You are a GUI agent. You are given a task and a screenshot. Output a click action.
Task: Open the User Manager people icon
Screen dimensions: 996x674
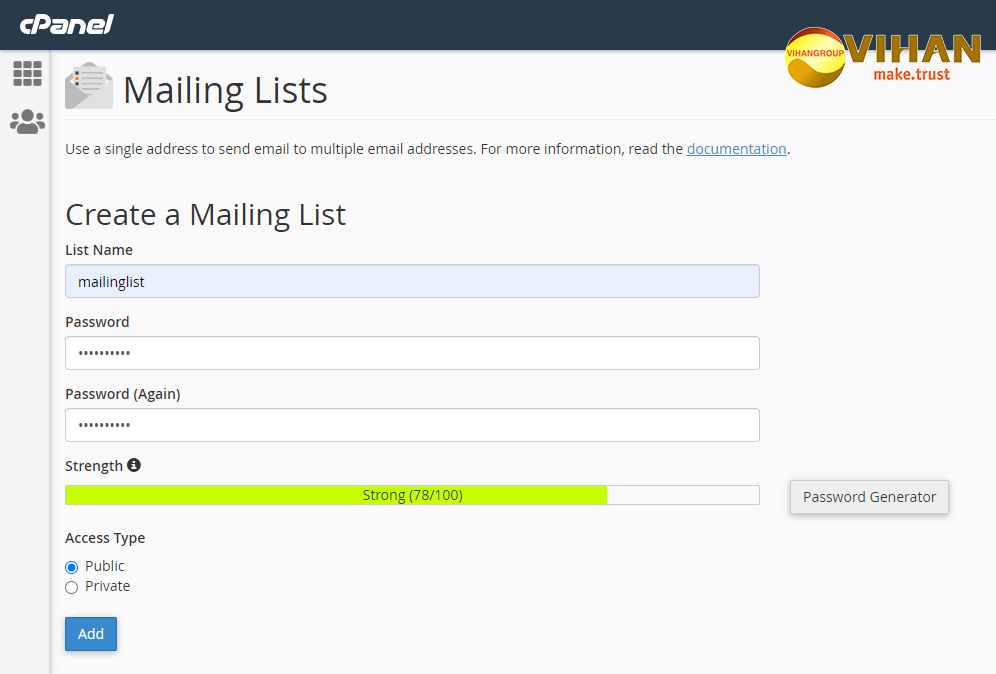[x=27, y=122]
